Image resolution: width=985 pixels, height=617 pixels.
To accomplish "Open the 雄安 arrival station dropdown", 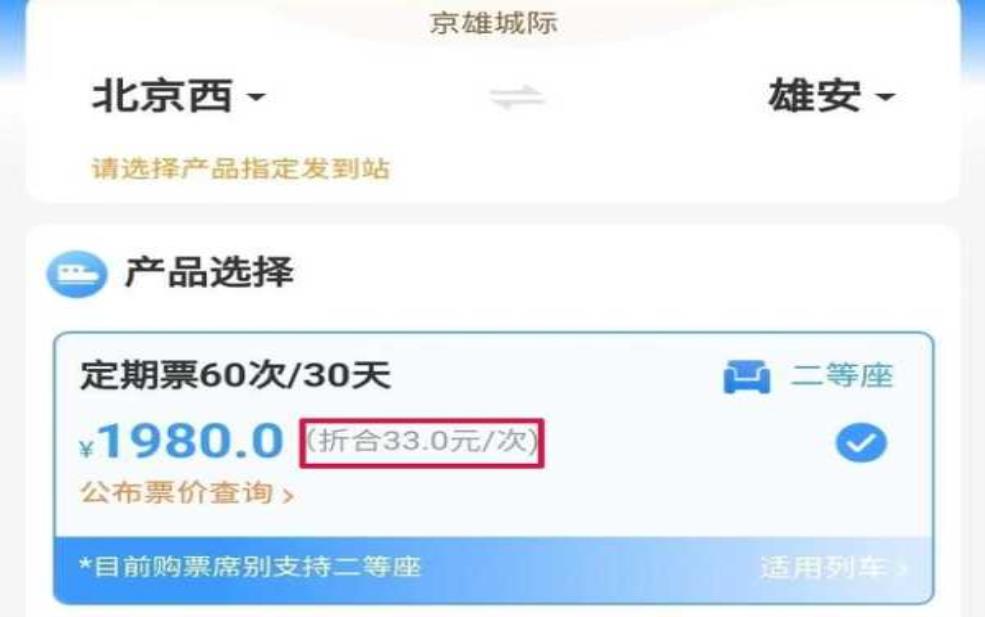I will coord(831,96).
